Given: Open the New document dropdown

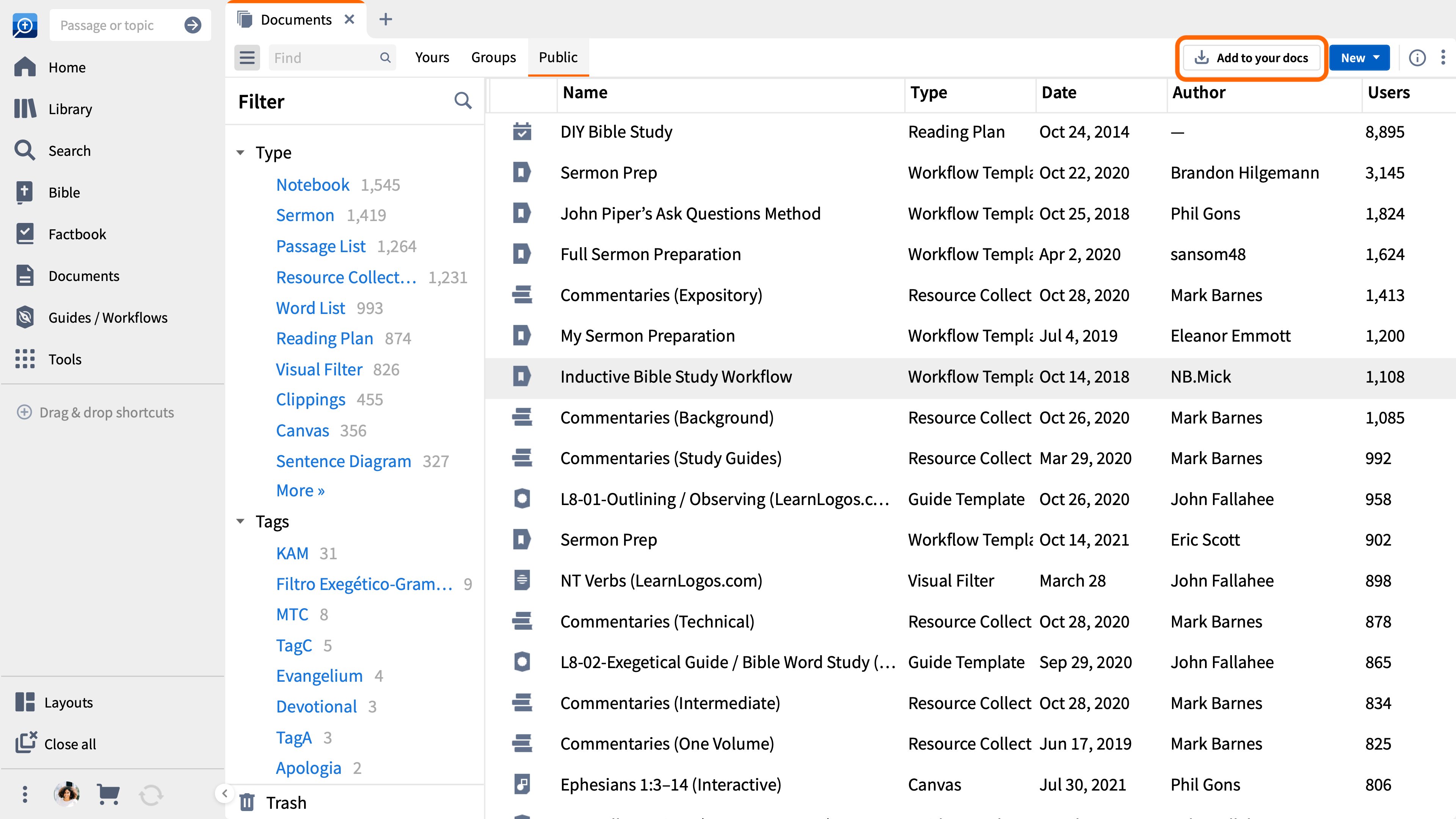Looking at the screenshot, I should click(x=1359, y=58).
